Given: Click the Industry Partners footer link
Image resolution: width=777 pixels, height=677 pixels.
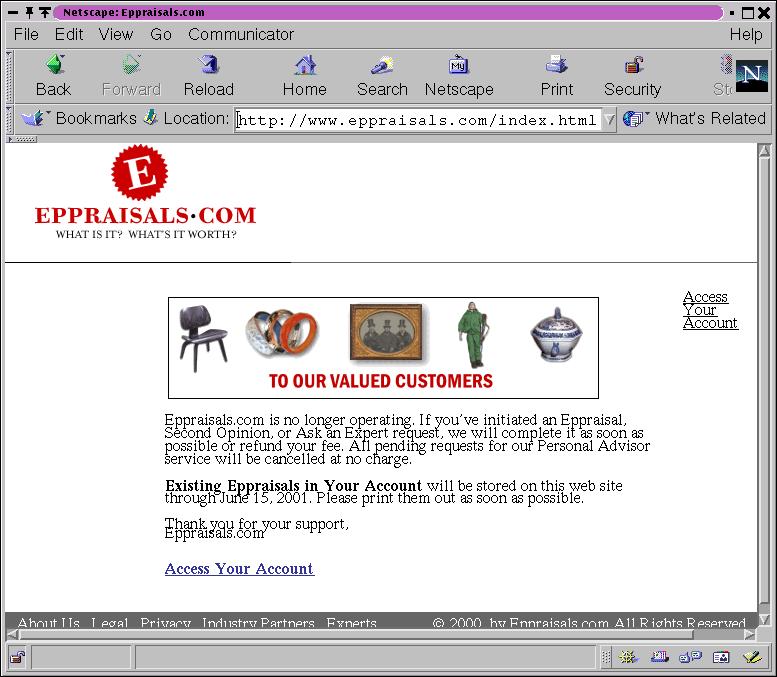Looking at the screenshot, I should pos(258,622).
